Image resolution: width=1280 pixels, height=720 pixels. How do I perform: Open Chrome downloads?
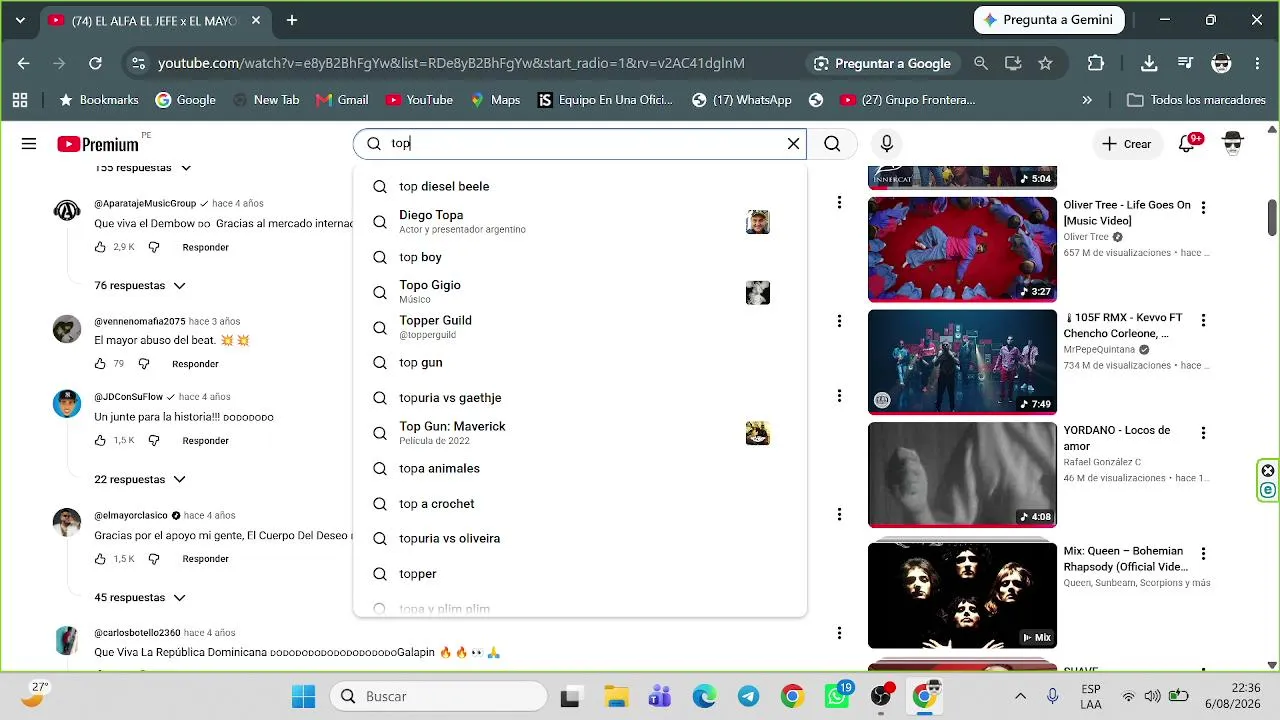[1149, 63]
